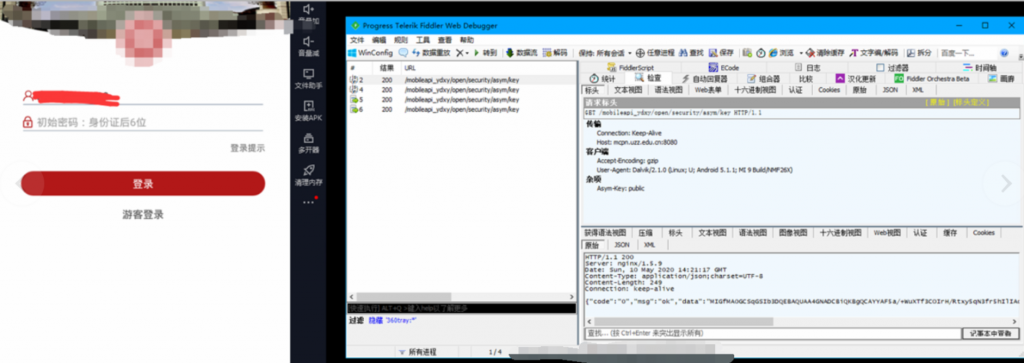The image size is (1024, 363).
Task: Click the WinConfig toolbar icon
Action: tap(370, 53)
